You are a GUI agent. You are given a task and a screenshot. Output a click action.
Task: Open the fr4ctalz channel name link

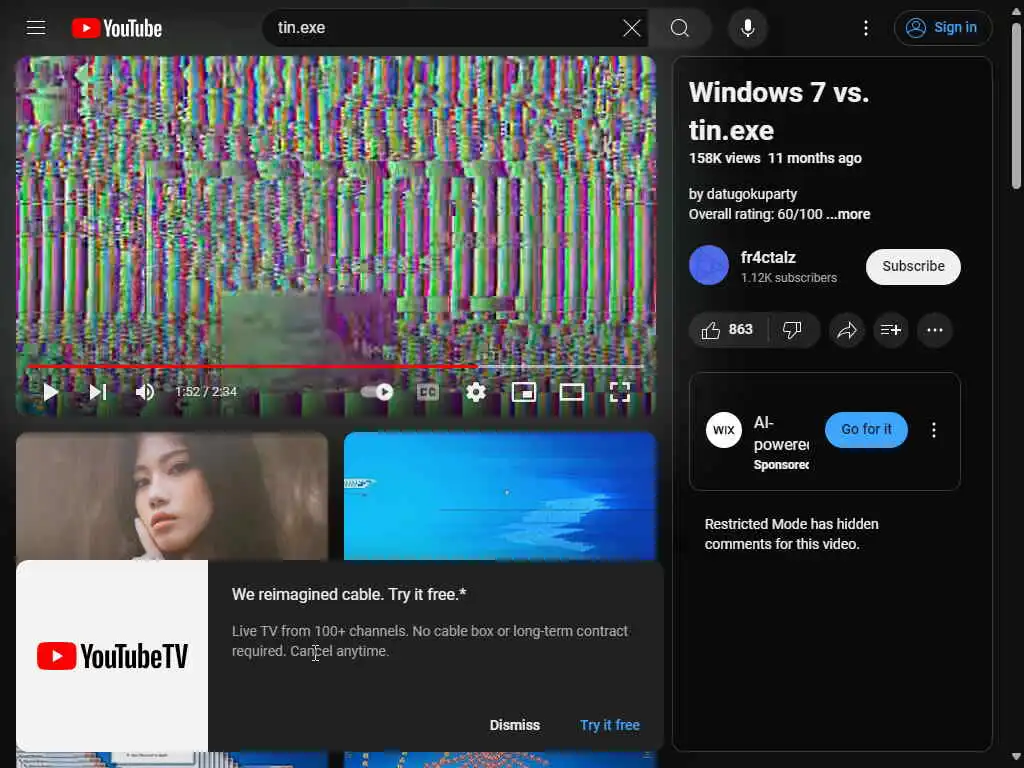pos(768,257)
